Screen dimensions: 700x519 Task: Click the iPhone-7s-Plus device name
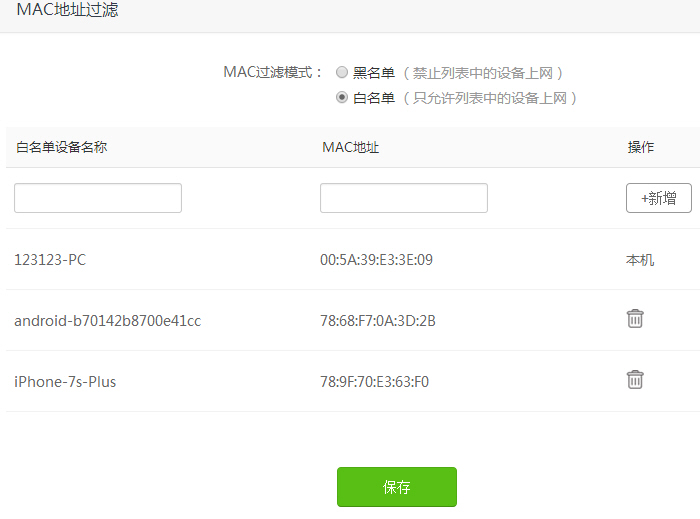click(65, 382)
